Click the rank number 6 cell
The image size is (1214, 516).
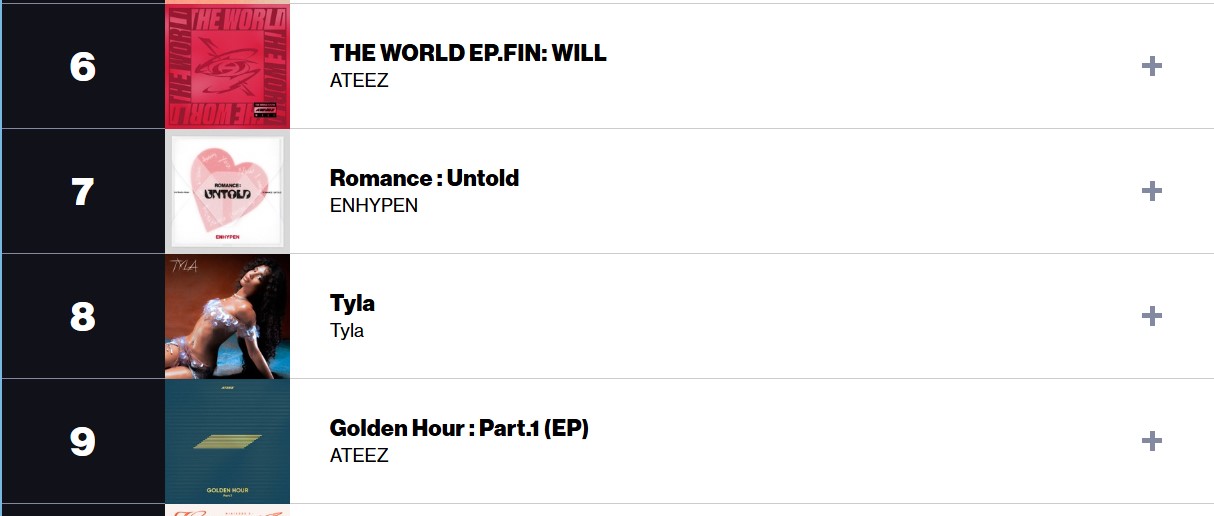click(x=83, y=66)
